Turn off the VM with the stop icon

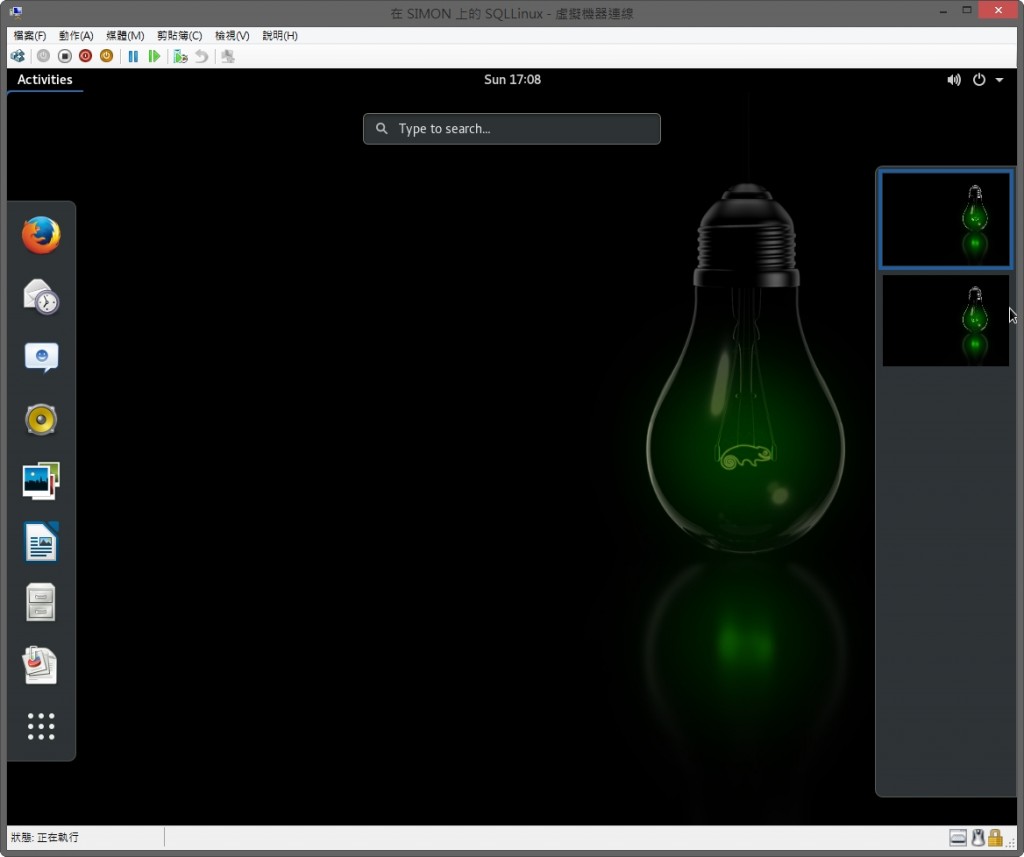[64, 56]
